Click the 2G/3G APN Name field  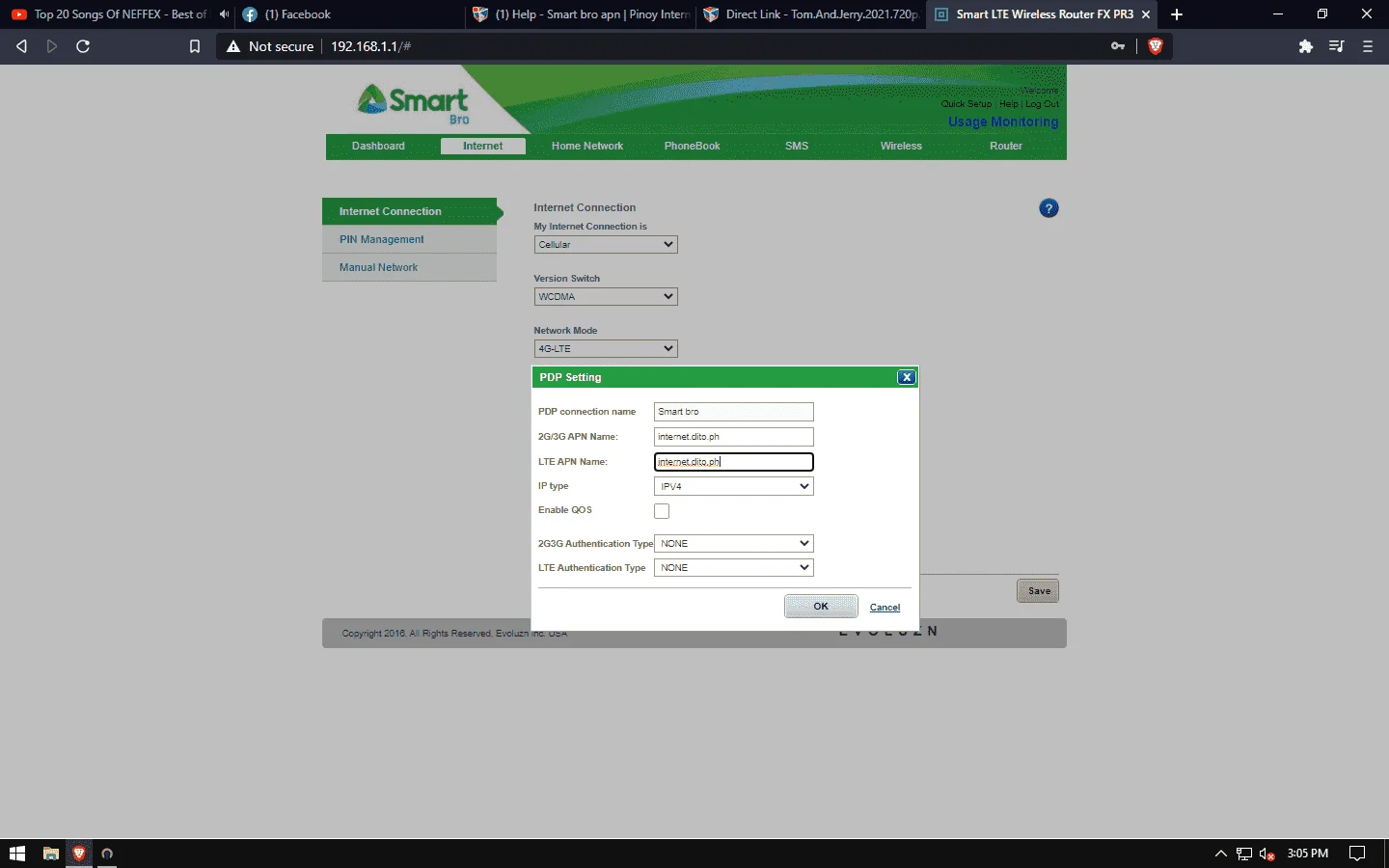733,437
